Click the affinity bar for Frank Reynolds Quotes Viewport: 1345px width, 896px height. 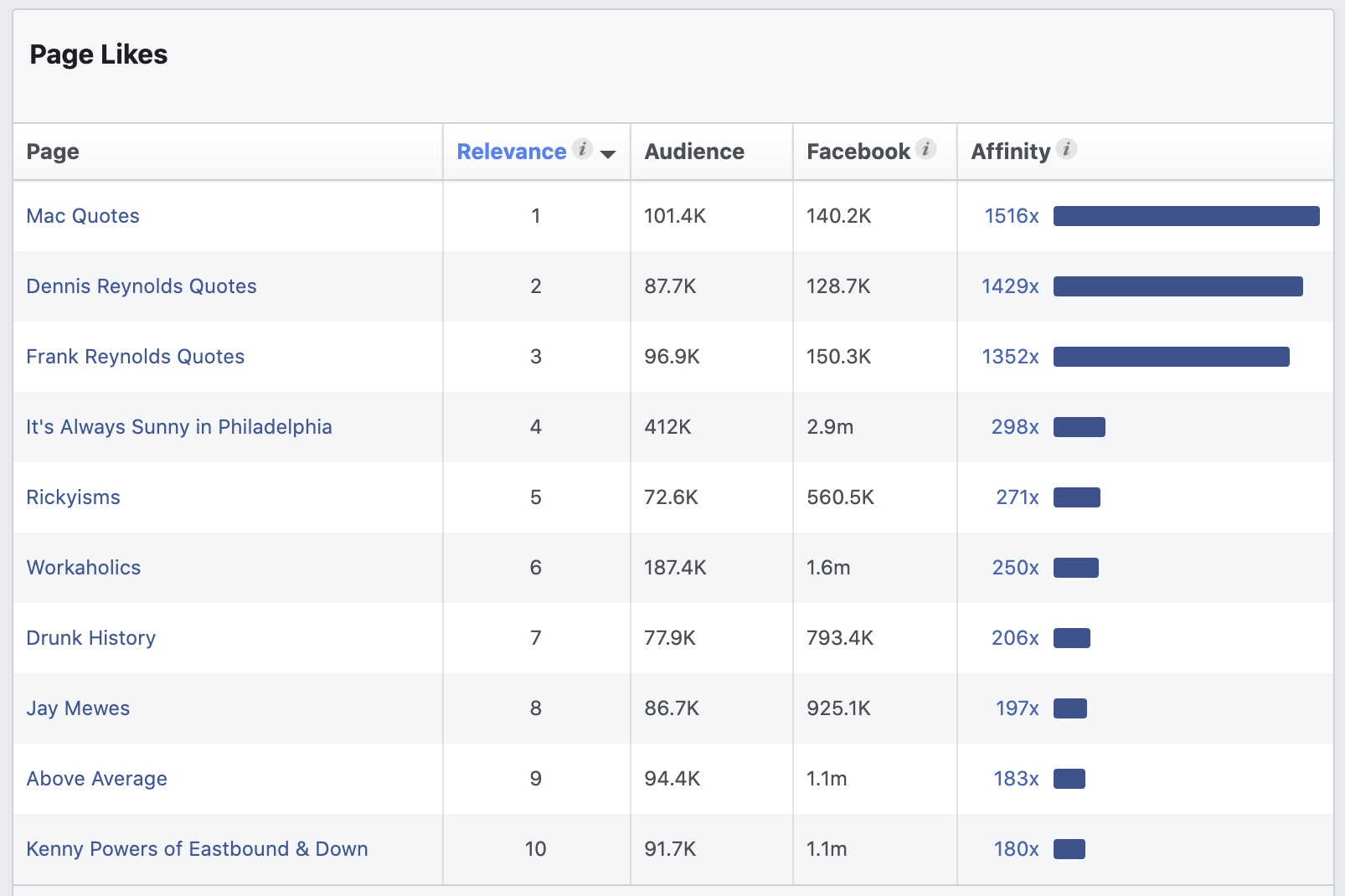coord(1170,357)
